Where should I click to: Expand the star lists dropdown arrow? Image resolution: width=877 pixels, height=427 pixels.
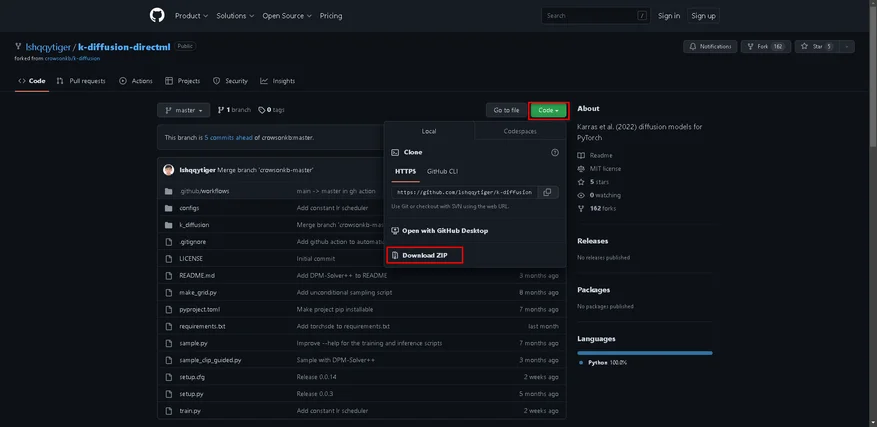[x=847, y=47]
